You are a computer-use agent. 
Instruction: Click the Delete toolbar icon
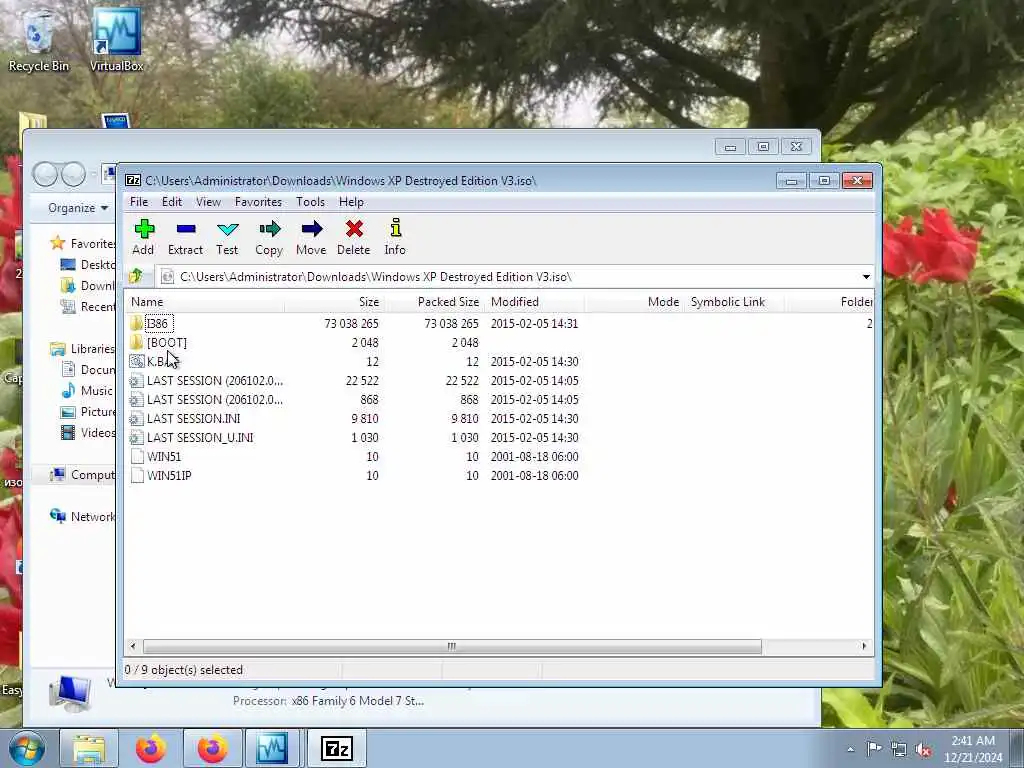(x=354, y=229)
